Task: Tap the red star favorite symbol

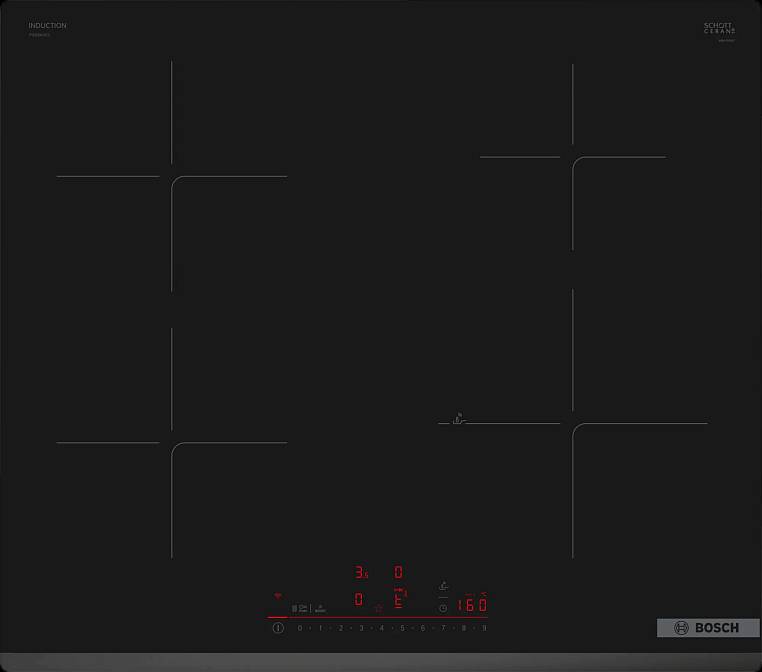Action: tap(378, 607)
